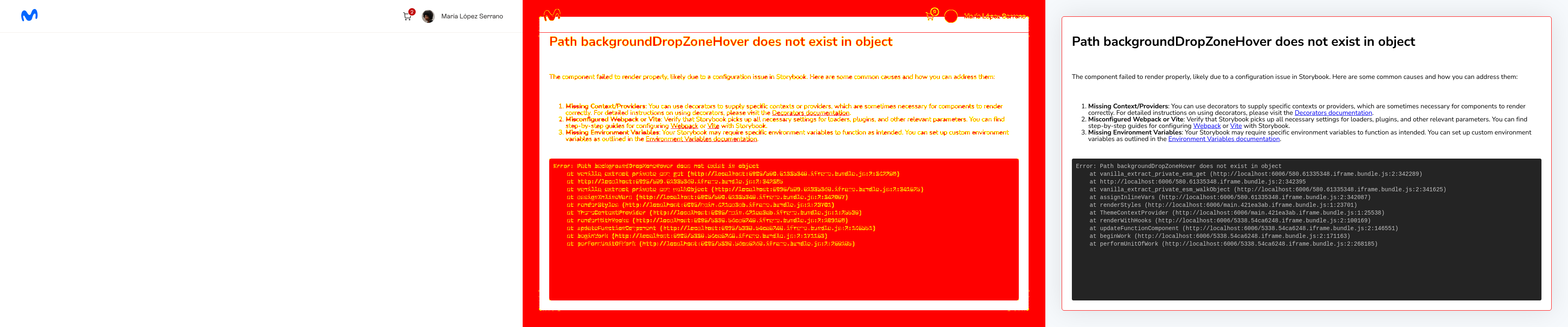Viewport: 1568px width, 327px height.
Task: Click the blue Movistar logo
Action: pyautogui.click(x=29, y=15)
